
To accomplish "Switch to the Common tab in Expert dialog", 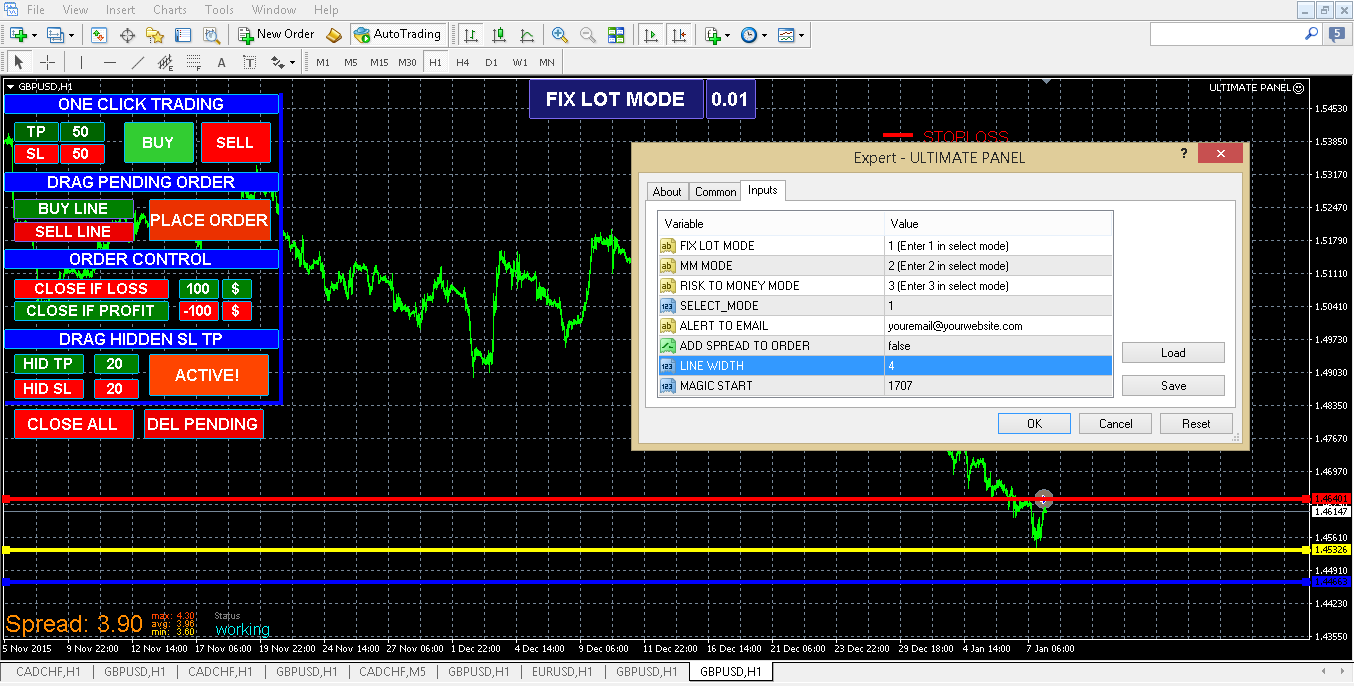I will coord(715,192).
